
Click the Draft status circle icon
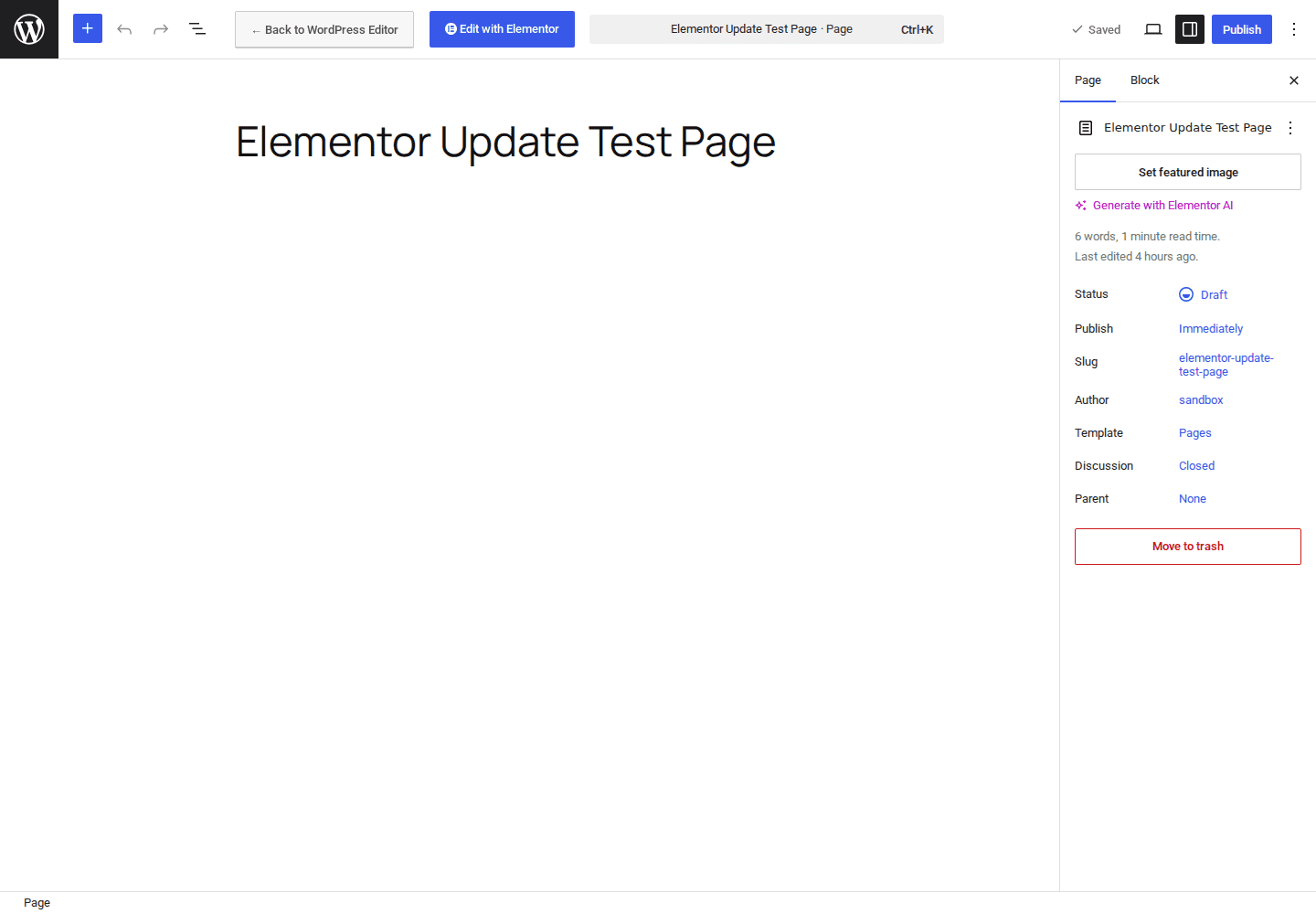tap(1186, 294)
